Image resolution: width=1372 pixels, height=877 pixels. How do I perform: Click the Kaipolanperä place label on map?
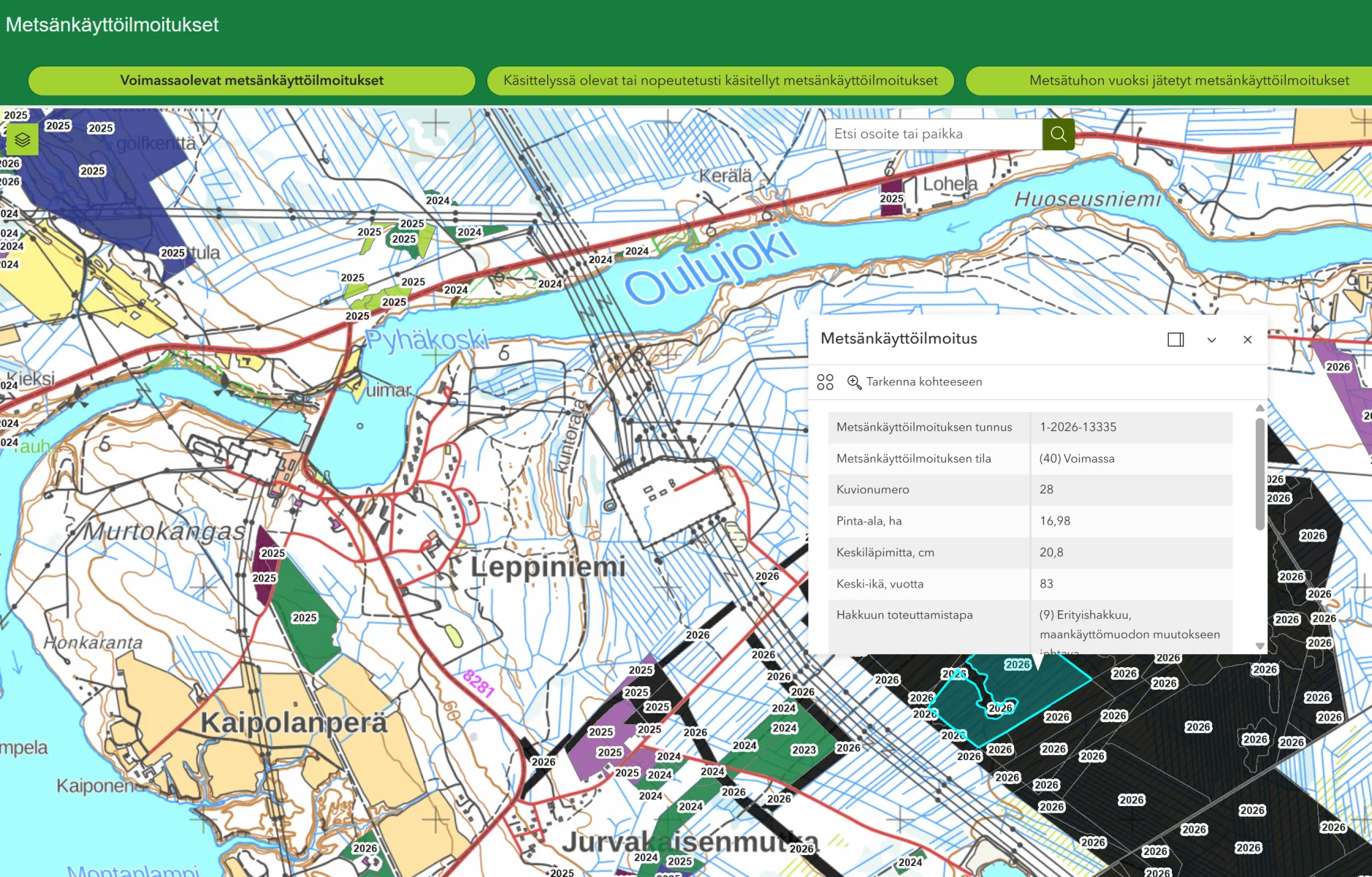pyautogui.click(x=294, y=722)
